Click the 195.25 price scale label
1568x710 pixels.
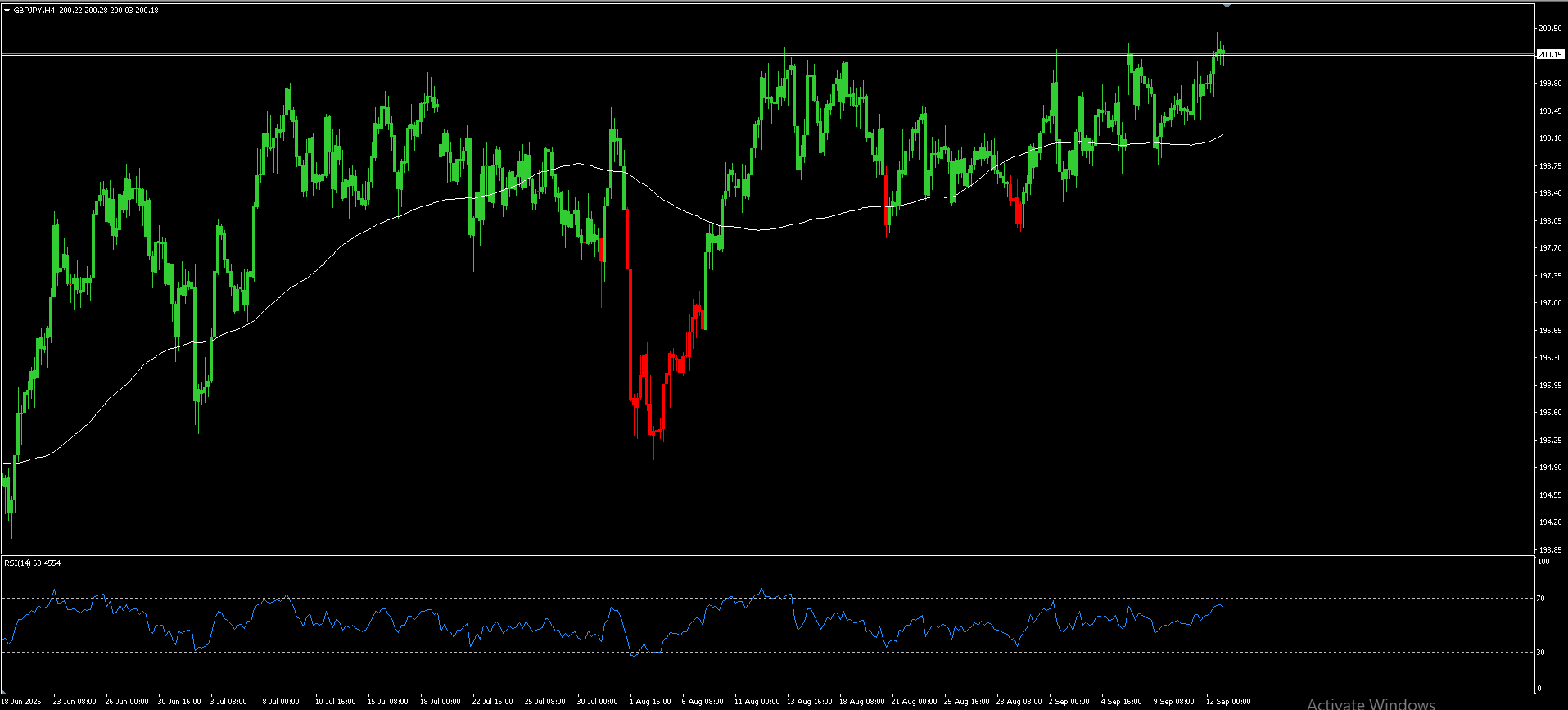[x=1550, y=441]
